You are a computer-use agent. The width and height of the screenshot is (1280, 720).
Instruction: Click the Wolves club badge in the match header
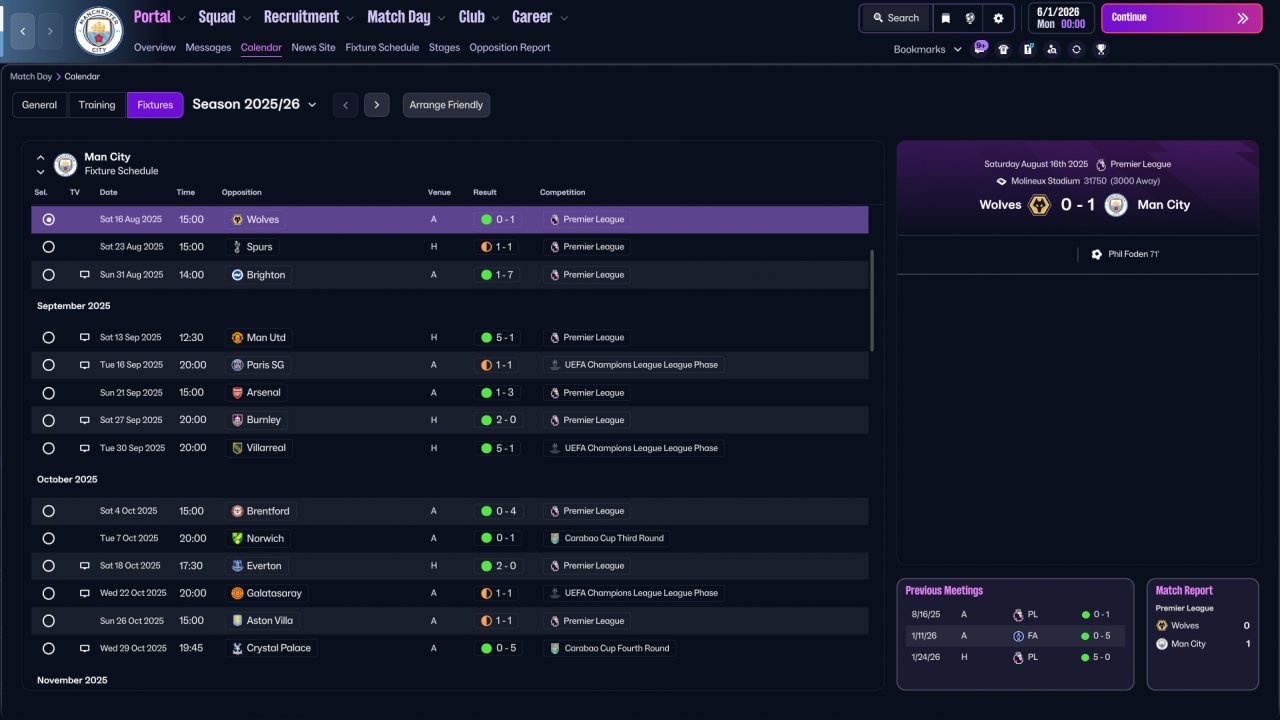1040,205
